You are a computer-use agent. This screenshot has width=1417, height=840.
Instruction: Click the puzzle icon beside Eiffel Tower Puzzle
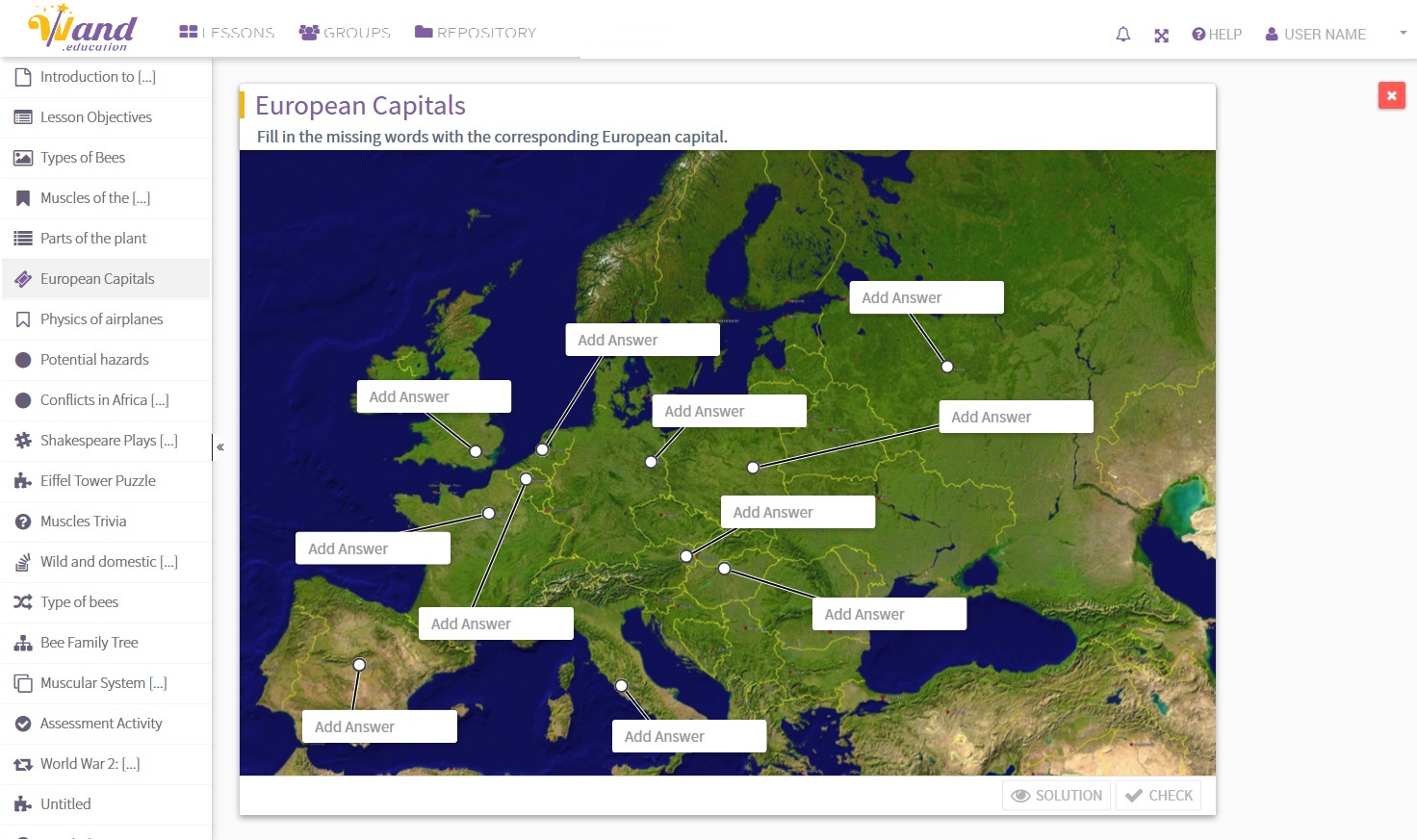point(23,481)
